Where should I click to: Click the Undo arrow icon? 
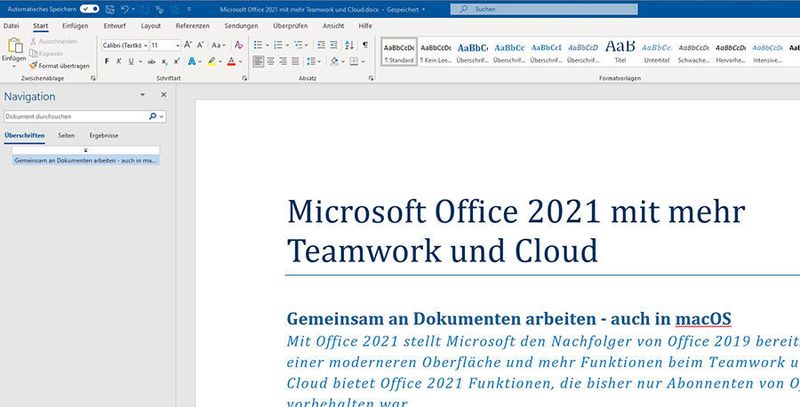[124, 9]
